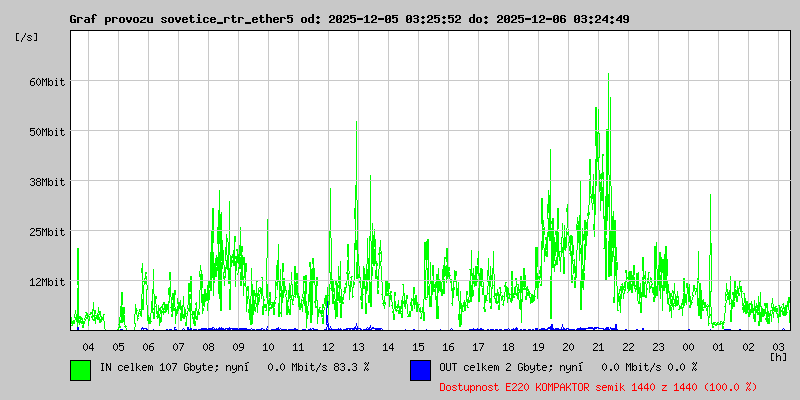Click the 50Mbit y-axis label

click(46, 131)
